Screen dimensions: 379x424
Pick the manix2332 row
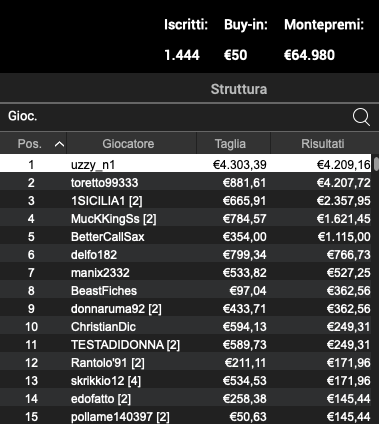(186, 272)
